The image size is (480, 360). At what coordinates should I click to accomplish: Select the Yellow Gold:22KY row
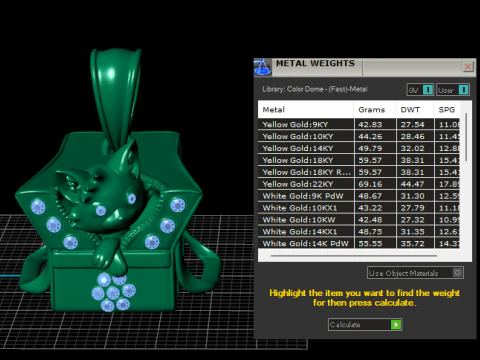coord(359,184)
